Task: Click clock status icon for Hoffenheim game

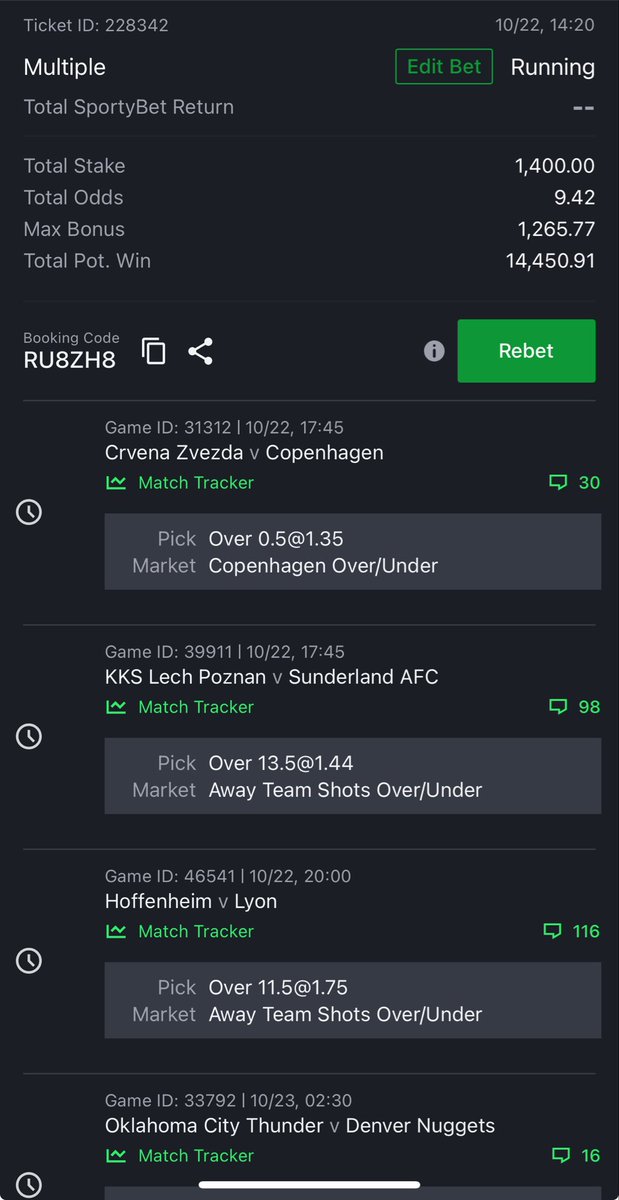Action: tap(29, 960)
